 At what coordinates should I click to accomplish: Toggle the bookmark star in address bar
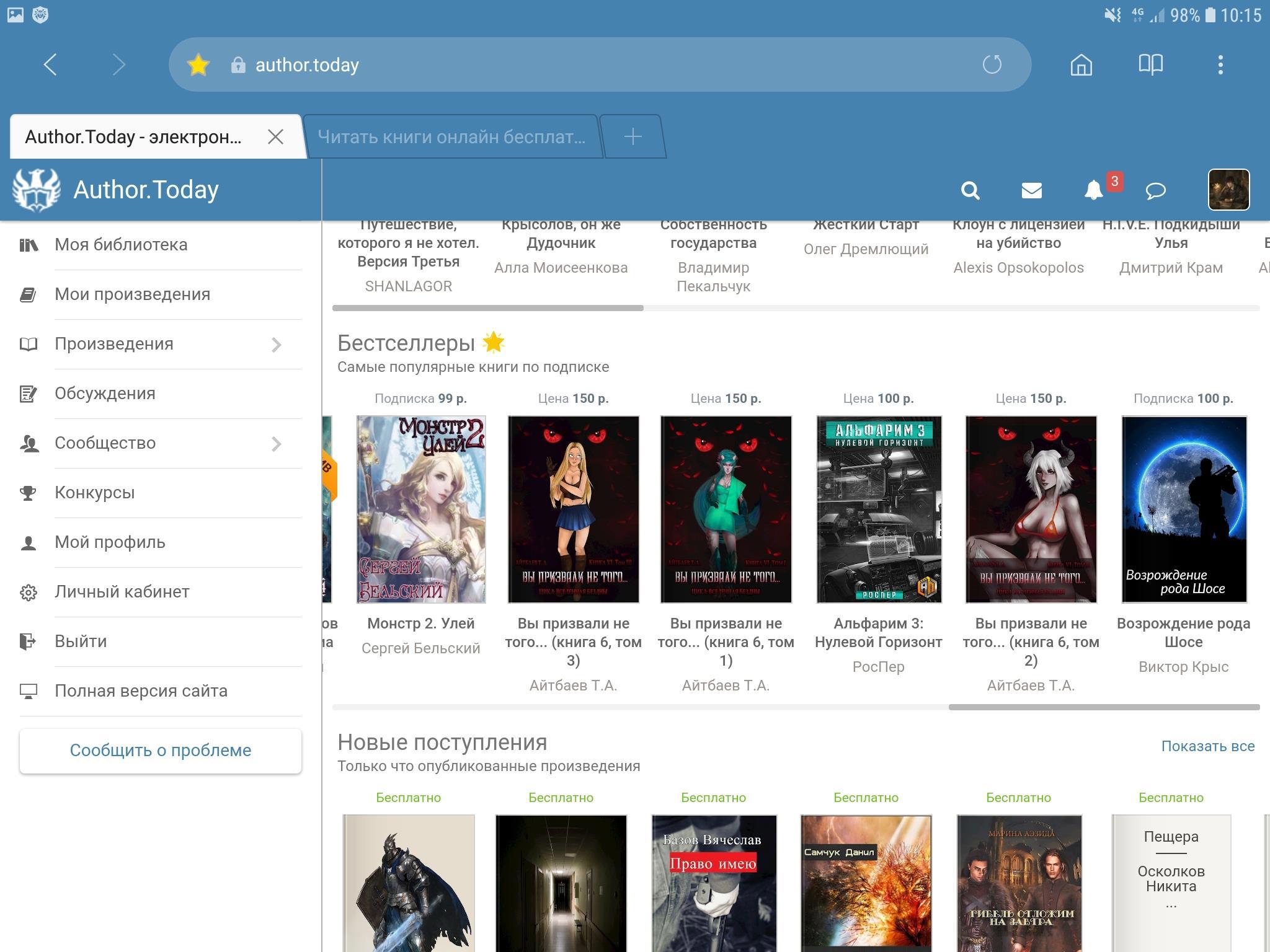[x=198, y=65]
